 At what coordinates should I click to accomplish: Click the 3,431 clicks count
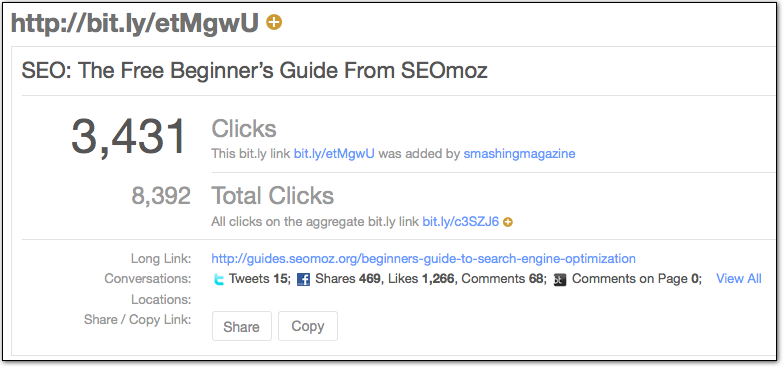point(128,137)
